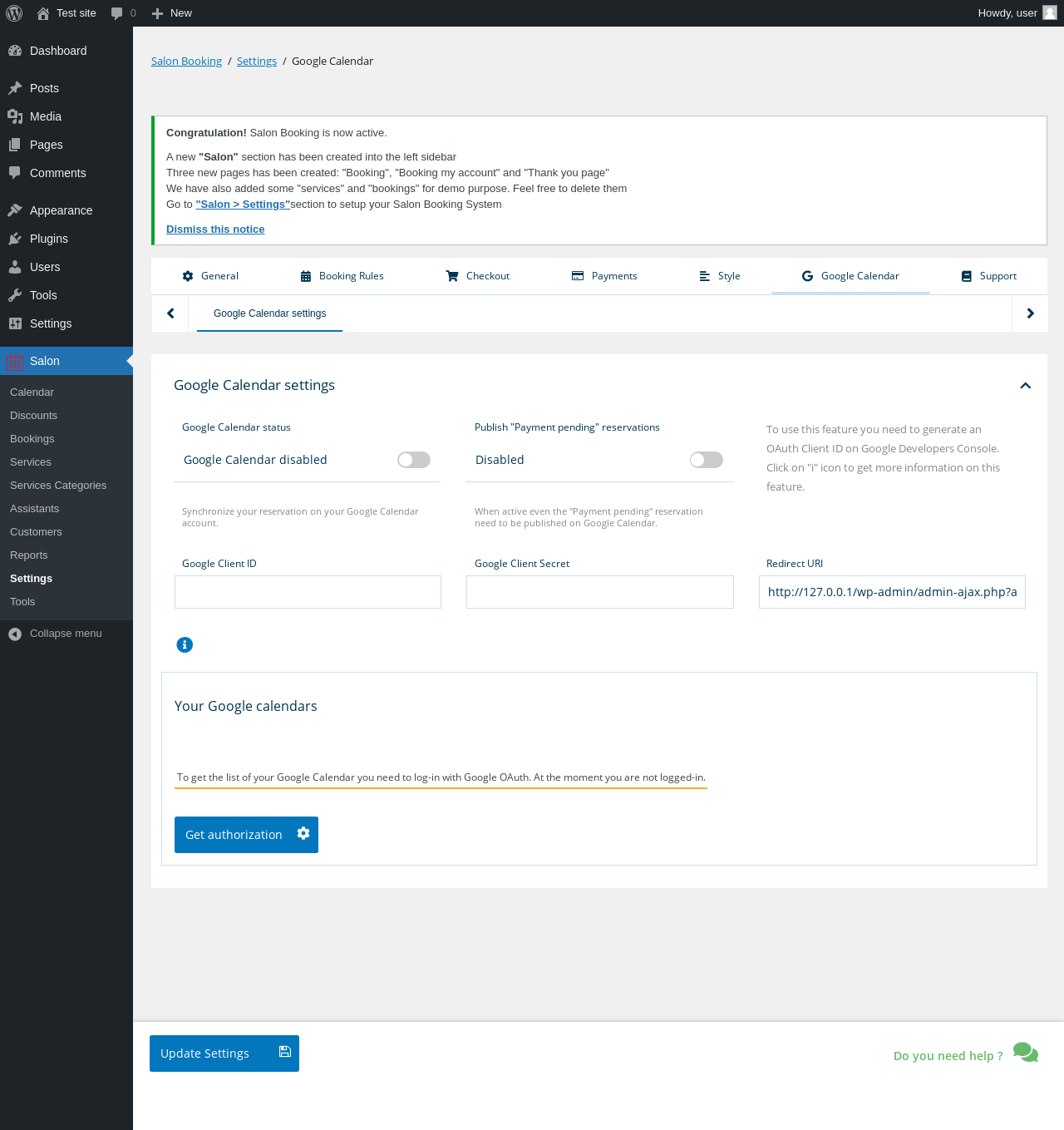Dismiss this notice link
This screenshot has height=1130, width=1064.
tap(215, 229)
